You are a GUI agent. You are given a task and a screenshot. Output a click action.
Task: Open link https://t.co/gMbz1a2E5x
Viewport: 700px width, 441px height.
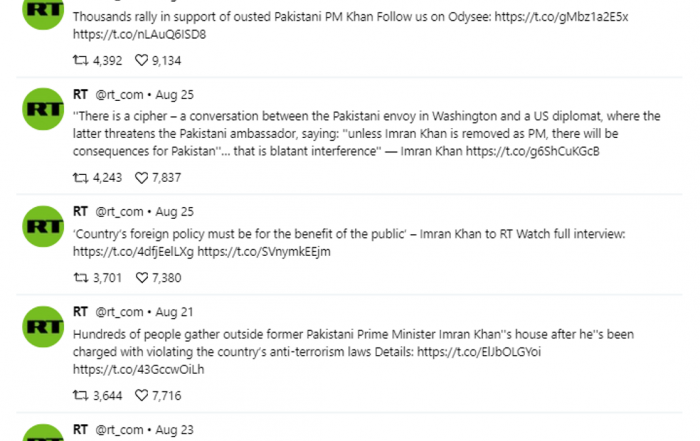[561, 17]
